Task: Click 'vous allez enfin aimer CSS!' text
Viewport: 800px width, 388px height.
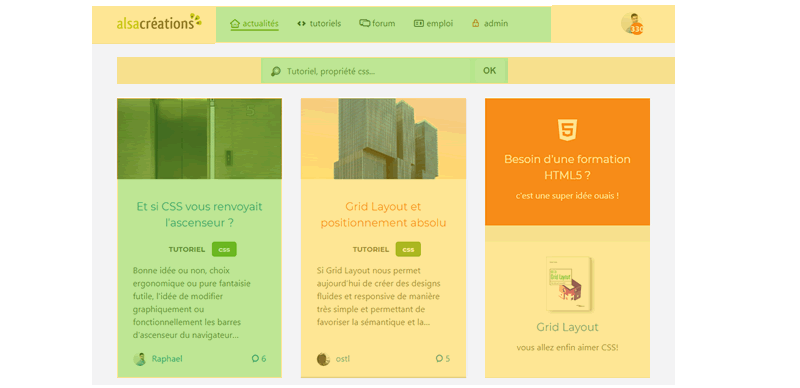Action: point(567,348)
